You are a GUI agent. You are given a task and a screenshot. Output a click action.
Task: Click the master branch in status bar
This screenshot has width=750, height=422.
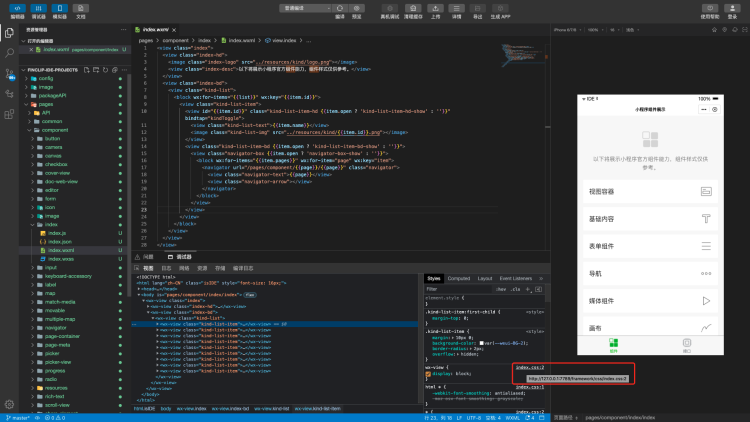click(18, 418)
